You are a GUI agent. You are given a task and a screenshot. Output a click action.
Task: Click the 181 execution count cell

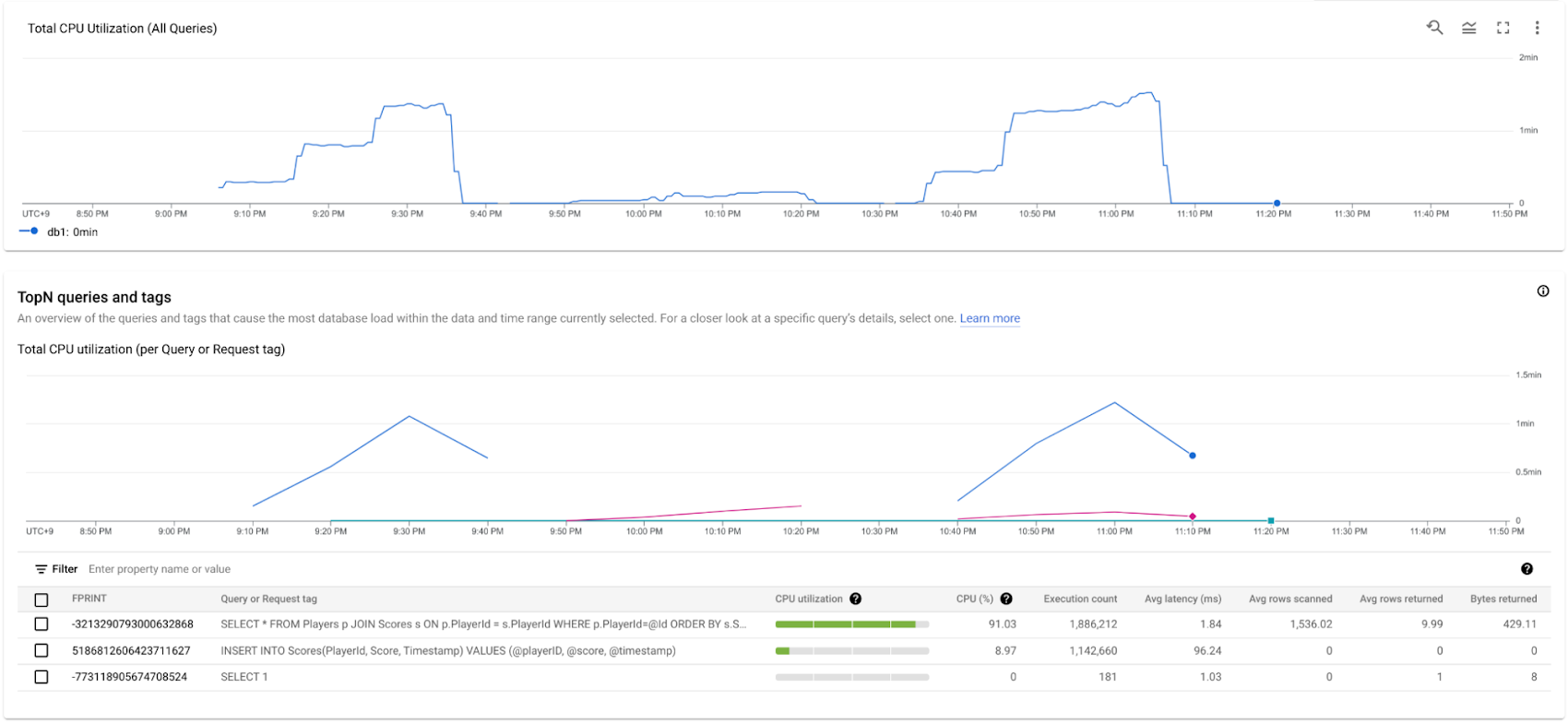[1108, 677]
